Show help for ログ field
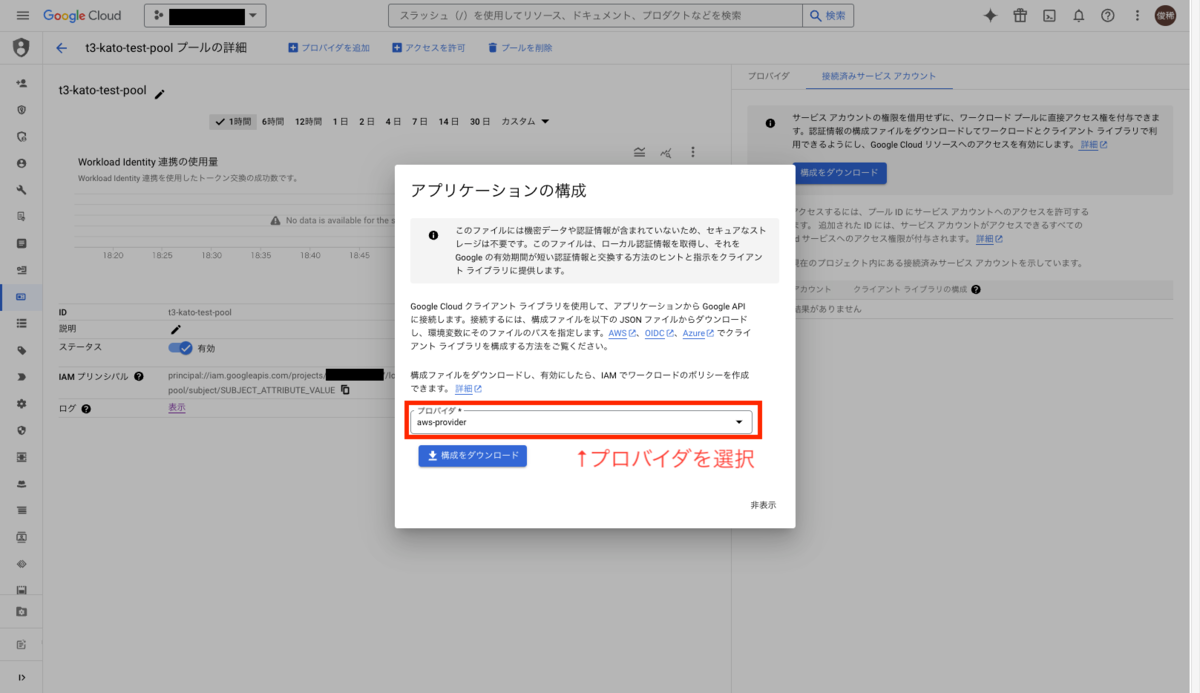The height and width of the screenshot is (693, 1200). [x=86, y=408]
